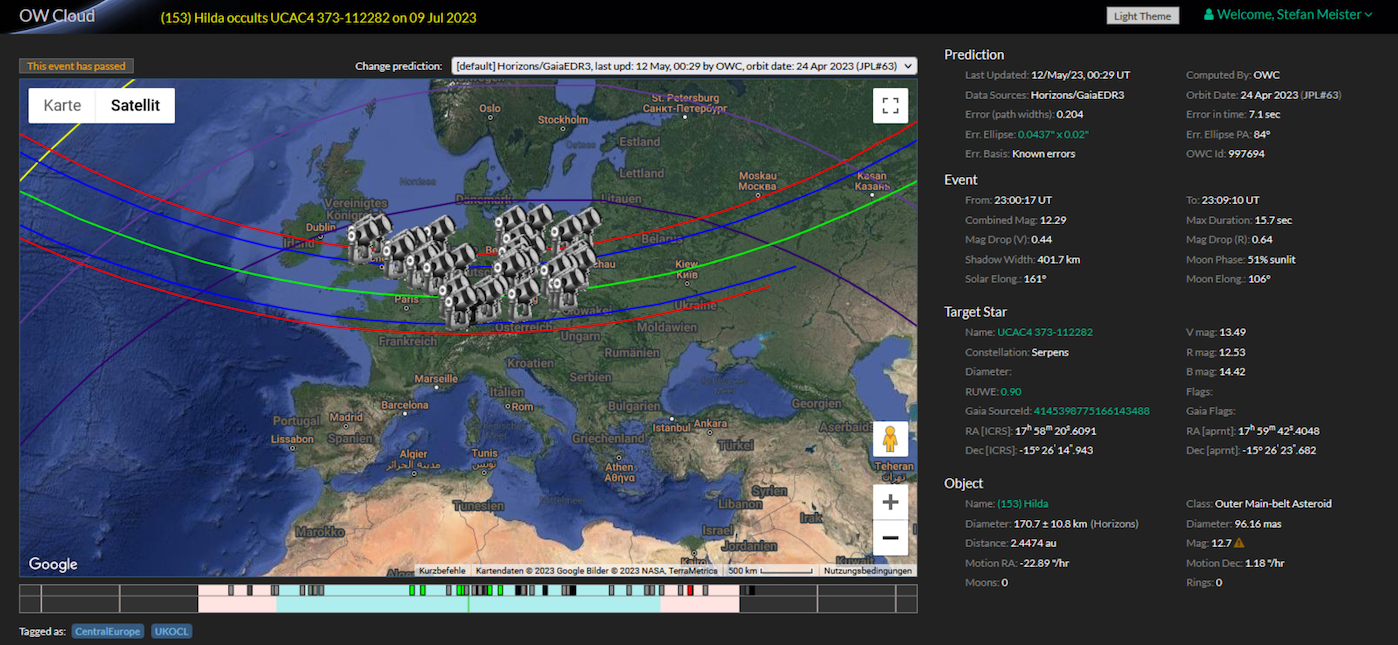Open the Change prediction dropdown
Image resolution: width=1398 pixels, height=645 pixels.
tap(684, 66)
